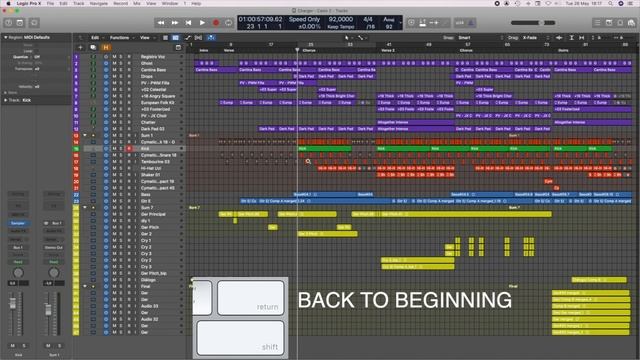Viewport: 640px width, 360px height.
Task: Expand the Track: Kick inspector section
Action: [x=6, y=100]
